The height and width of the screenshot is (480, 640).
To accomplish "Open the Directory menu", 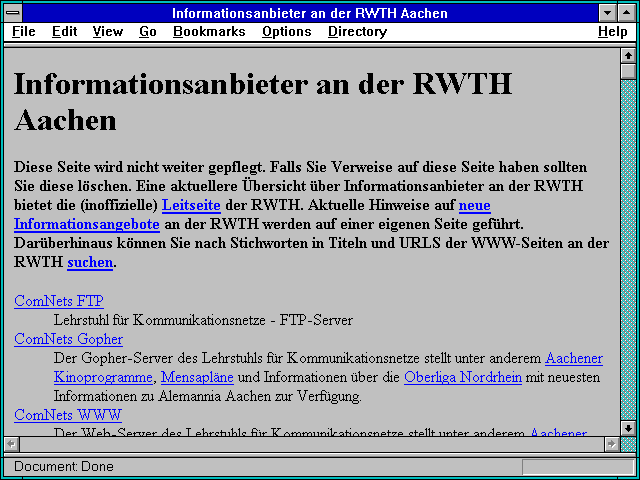I will click(358, 32).
